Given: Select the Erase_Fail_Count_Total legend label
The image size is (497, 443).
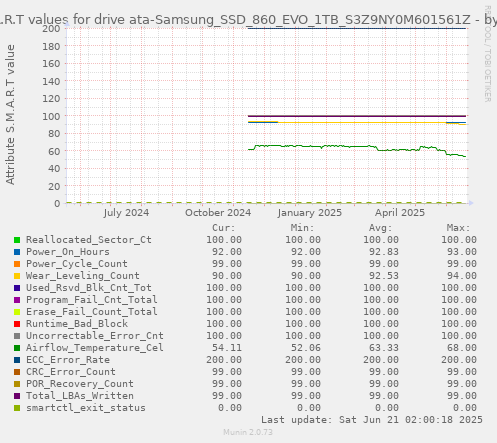Looking at the screenshot, I should 92,312.
